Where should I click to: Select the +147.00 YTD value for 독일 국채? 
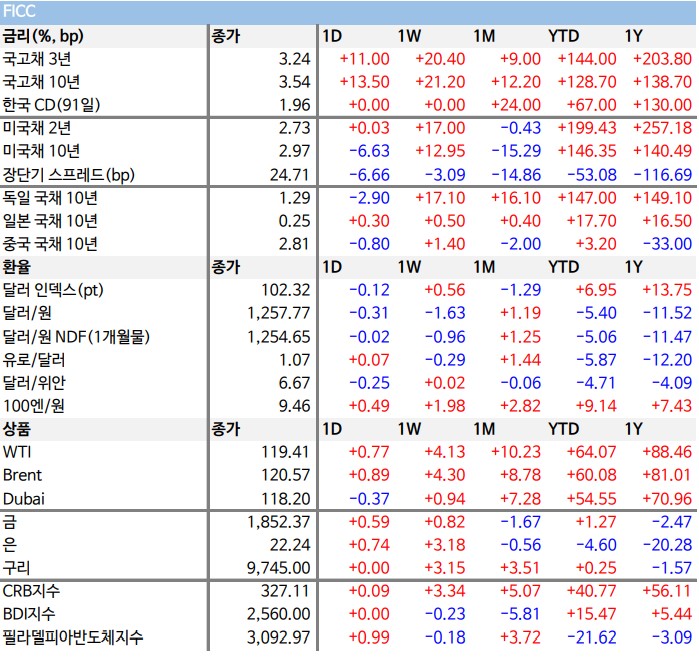click(x=587, y=198)
